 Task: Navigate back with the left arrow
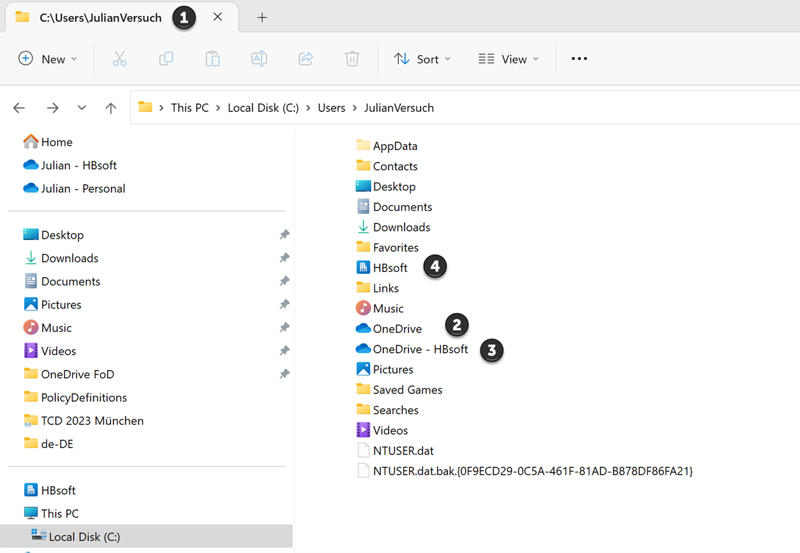(x=19, y=108)
